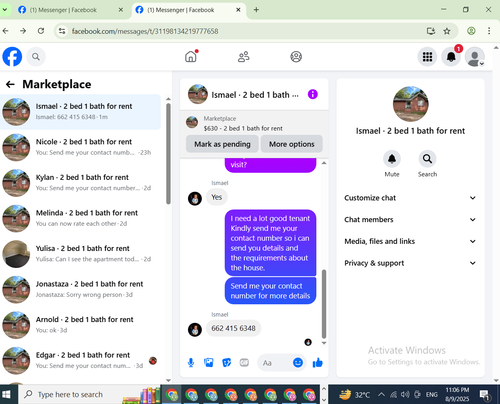This screenshot has height=404, width=500.
Task: Click the listing photo in the info panel
Action: (x=410, y=104)
